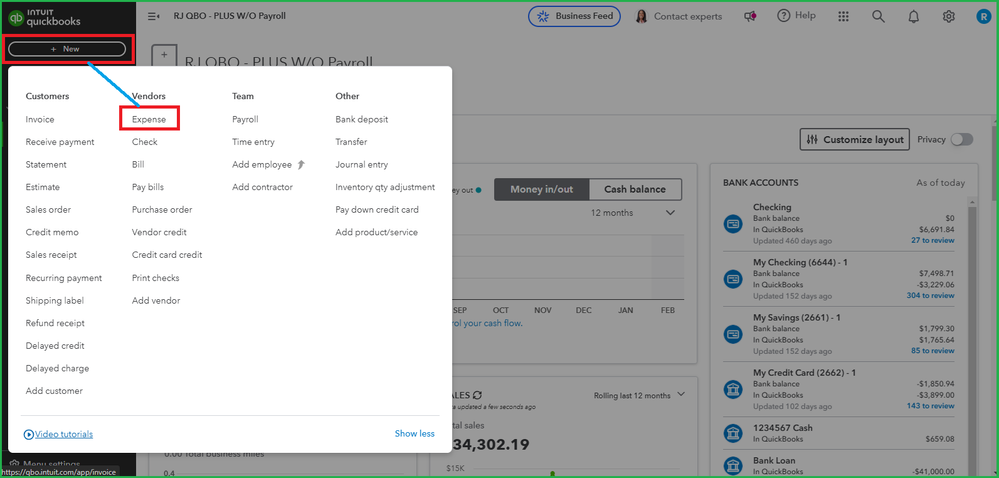
Task: Click the + New button
Action: (x=67, y=49)
